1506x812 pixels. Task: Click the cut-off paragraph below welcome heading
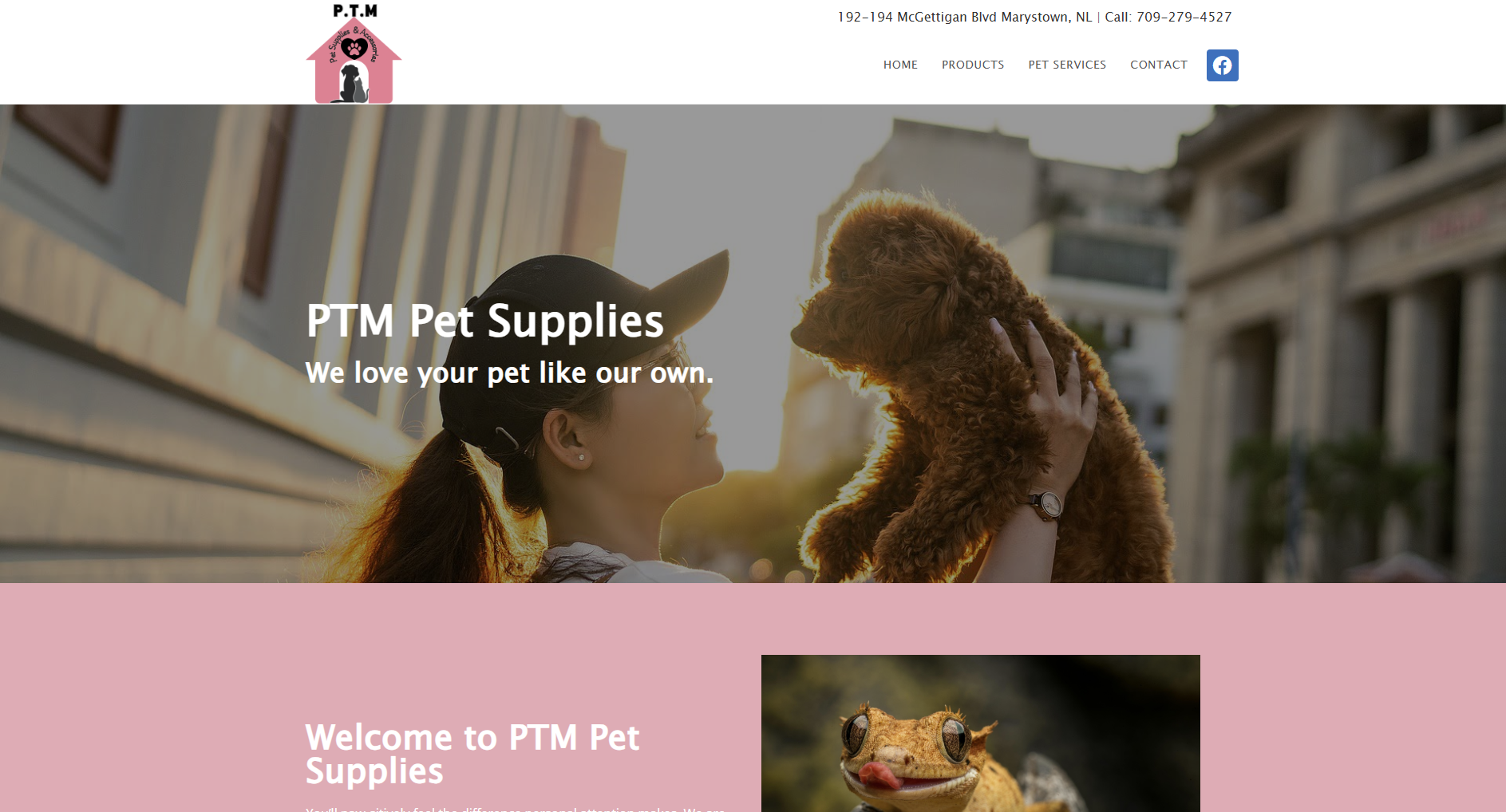516,809
